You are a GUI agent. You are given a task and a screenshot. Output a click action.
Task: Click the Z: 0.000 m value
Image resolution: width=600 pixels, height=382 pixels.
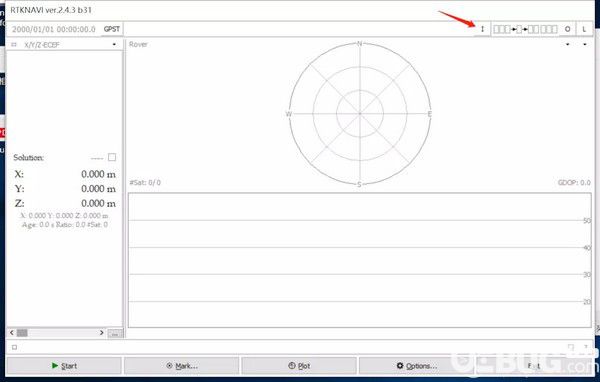98,203
